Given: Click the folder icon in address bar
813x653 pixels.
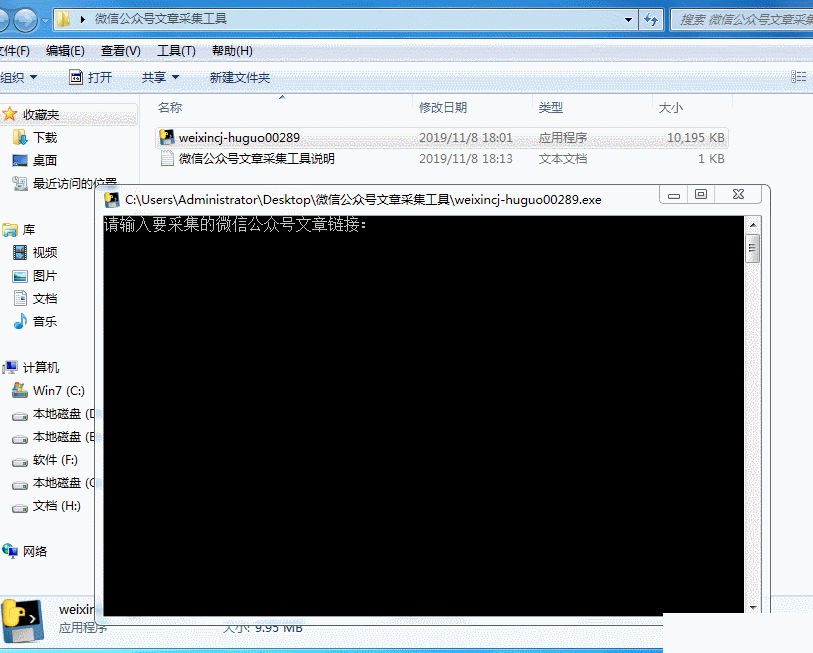Looking at the screenshot, I should [64, 20].
